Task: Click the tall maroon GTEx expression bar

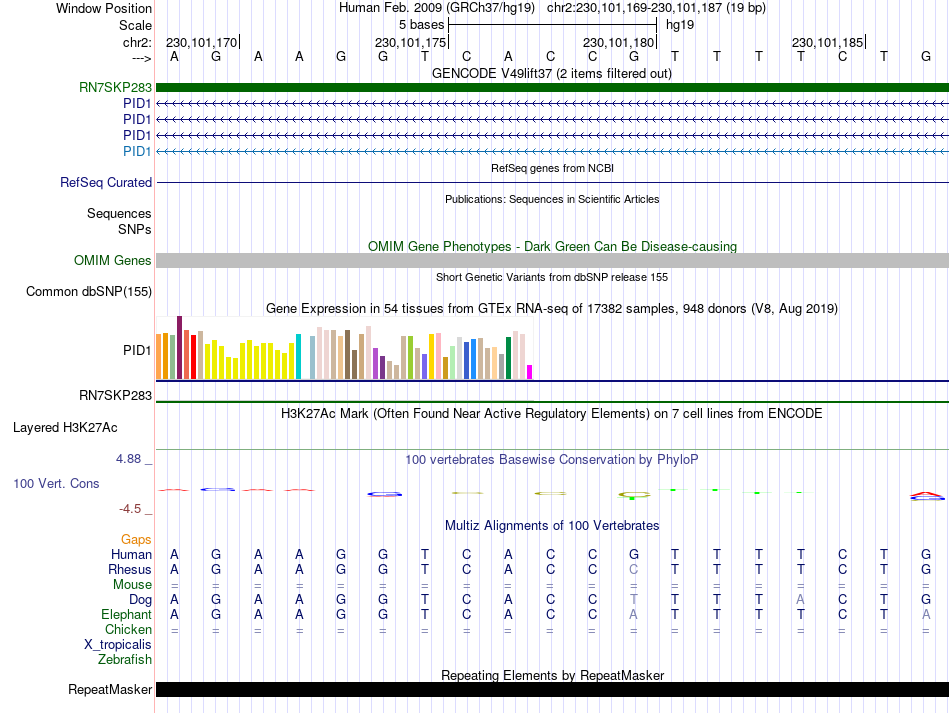Action: click(x=179, y=348)
